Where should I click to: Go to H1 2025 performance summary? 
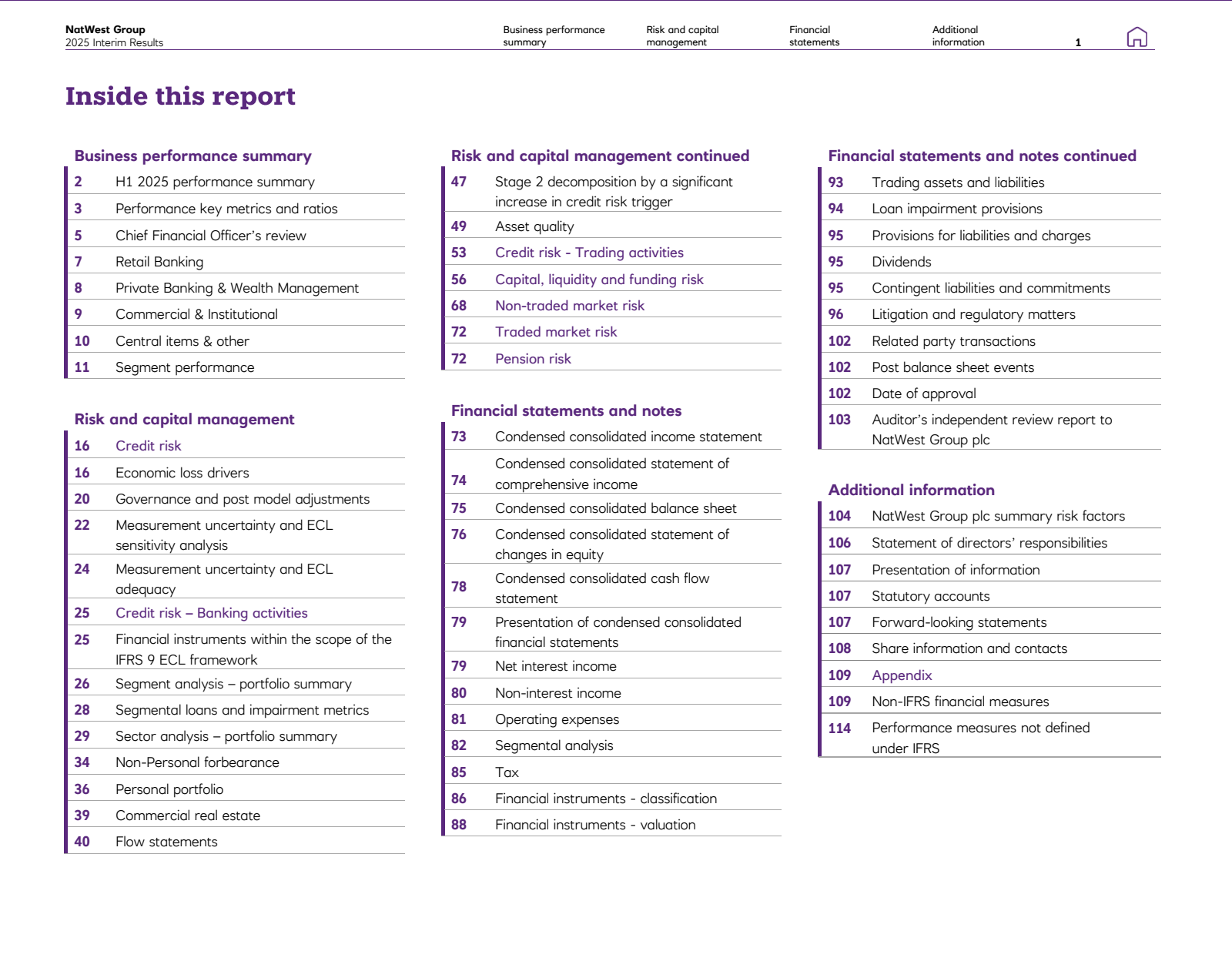tap(215, 182)
